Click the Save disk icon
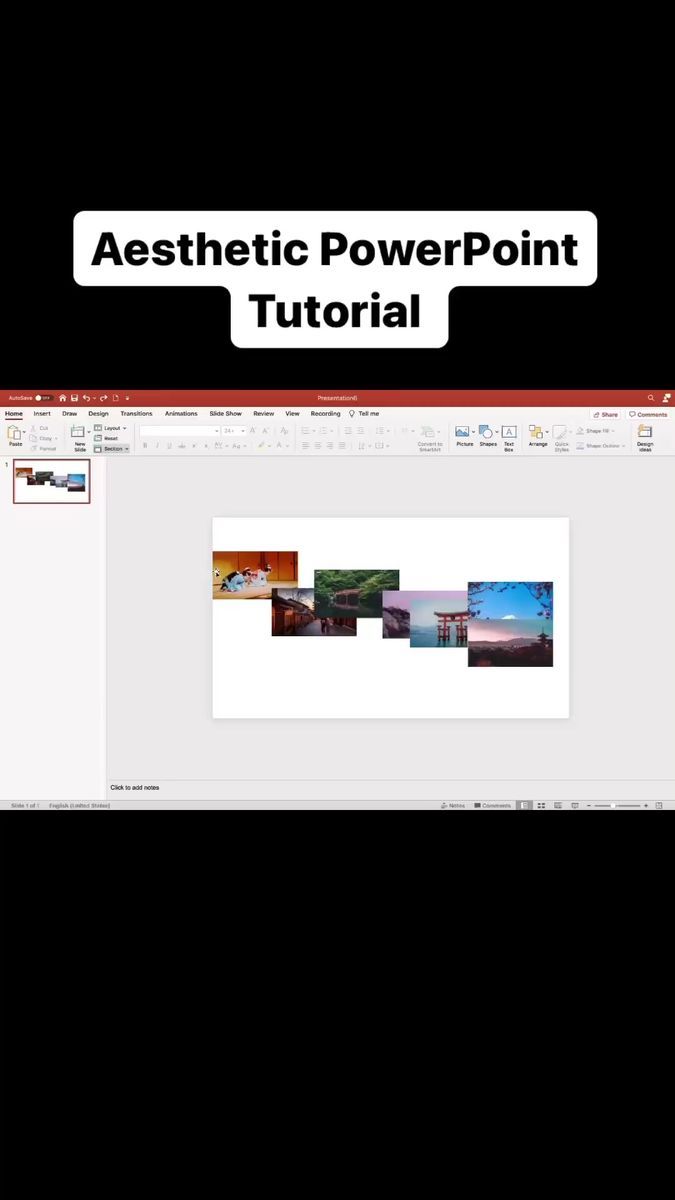Viewport: 675px width, 1200px height. pos(74,398)
